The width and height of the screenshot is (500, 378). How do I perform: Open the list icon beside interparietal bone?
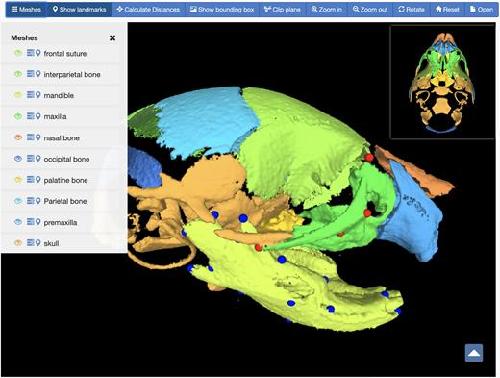tap(30, 74)
